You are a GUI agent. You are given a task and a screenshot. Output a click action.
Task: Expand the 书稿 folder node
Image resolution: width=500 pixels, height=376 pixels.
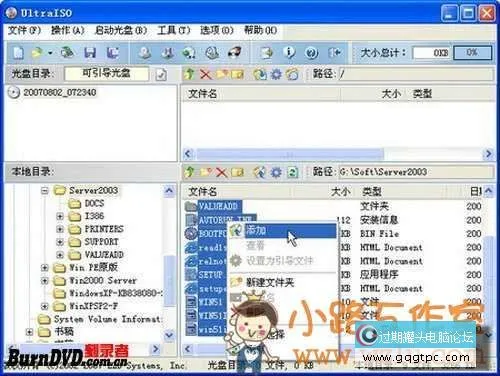pyautogui.click(x=29, y=332)
